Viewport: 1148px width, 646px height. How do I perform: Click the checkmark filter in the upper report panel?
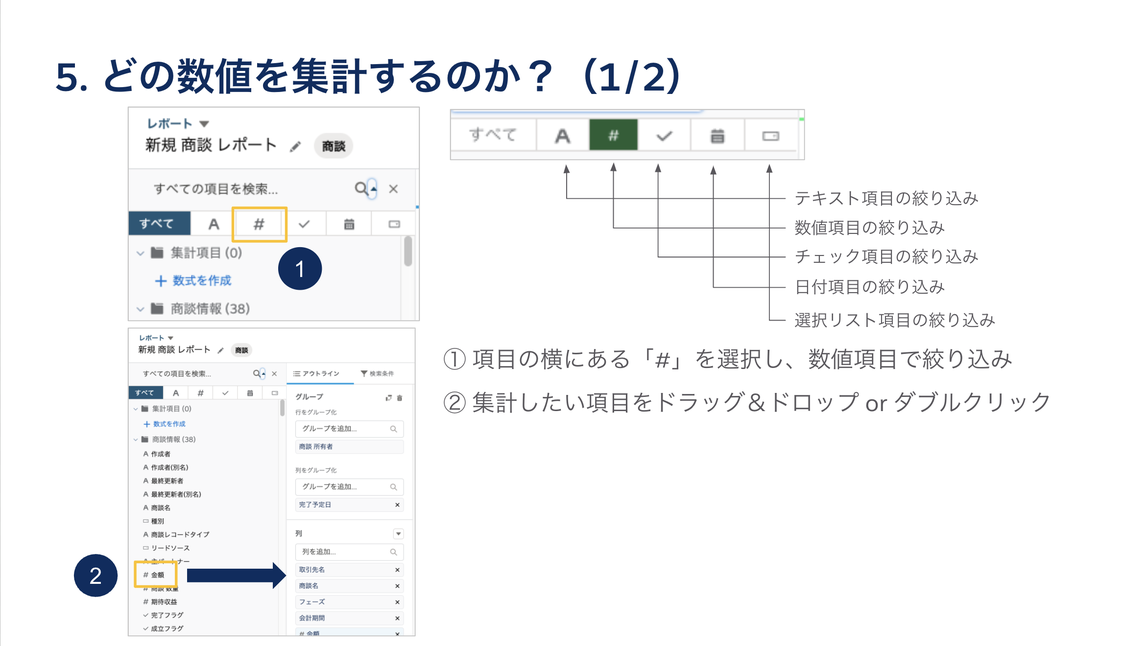[304, 224]
